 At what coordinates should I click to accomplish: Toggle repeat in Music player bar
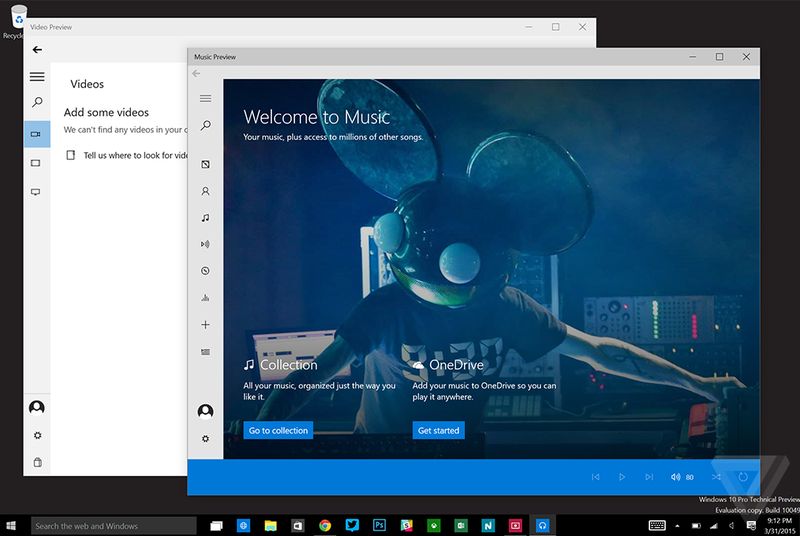(x=743, y=477)
